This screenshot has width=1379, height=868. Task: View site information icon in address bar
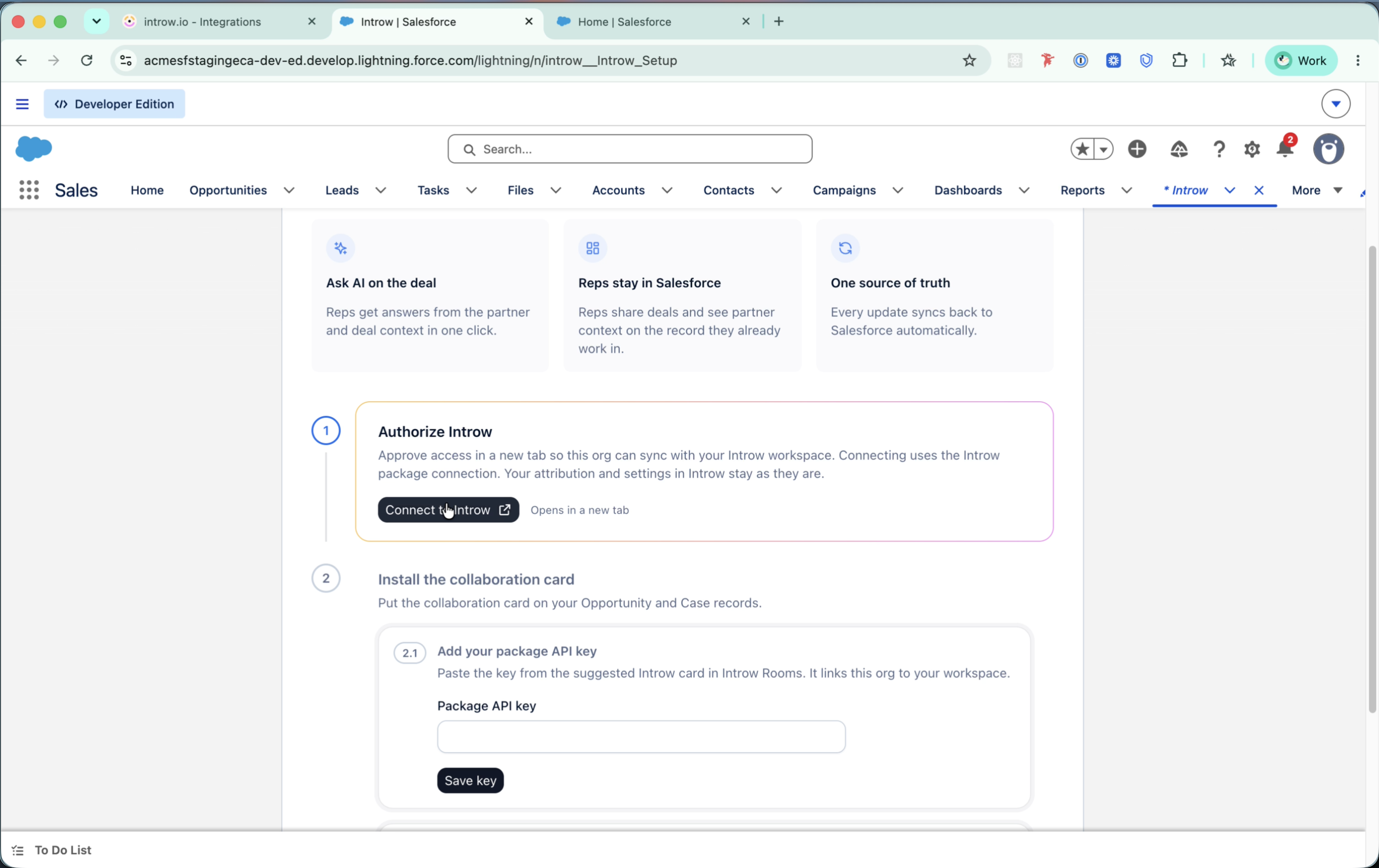coord(125,60)
